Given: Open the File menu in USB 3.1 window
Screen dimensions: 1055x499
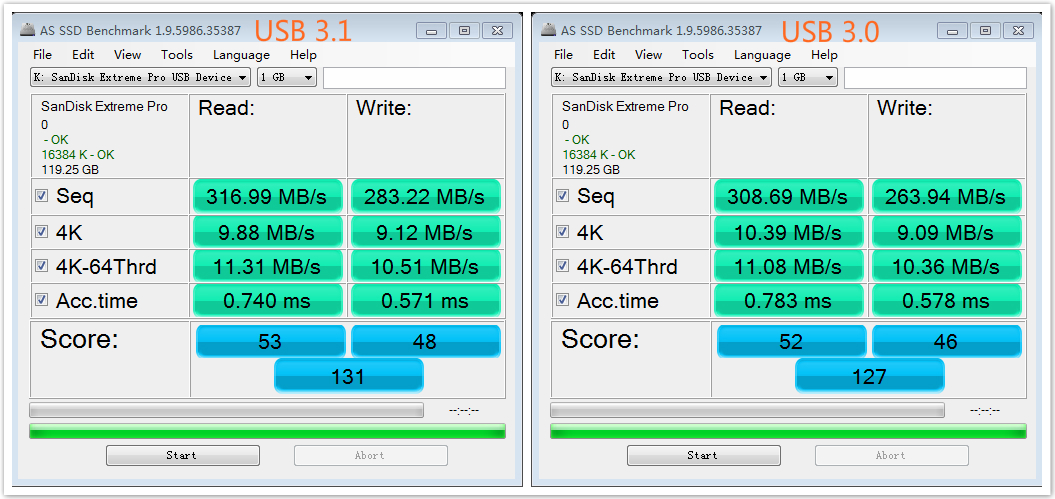Looking at the screenshot, I should coord(42,55).
